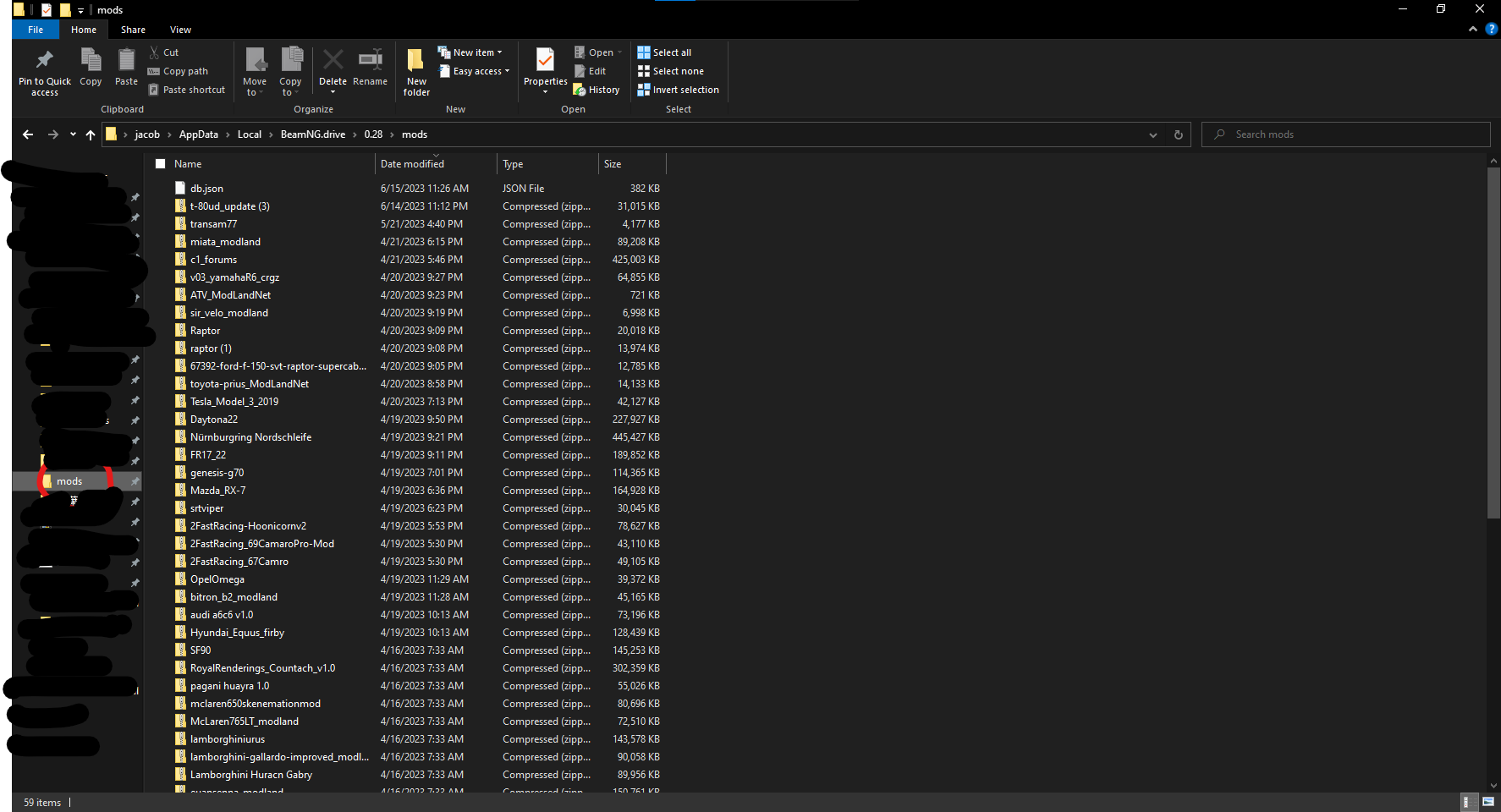
Task: Go up one folder level
Action: pyautogui.click(x=91, y=134)
